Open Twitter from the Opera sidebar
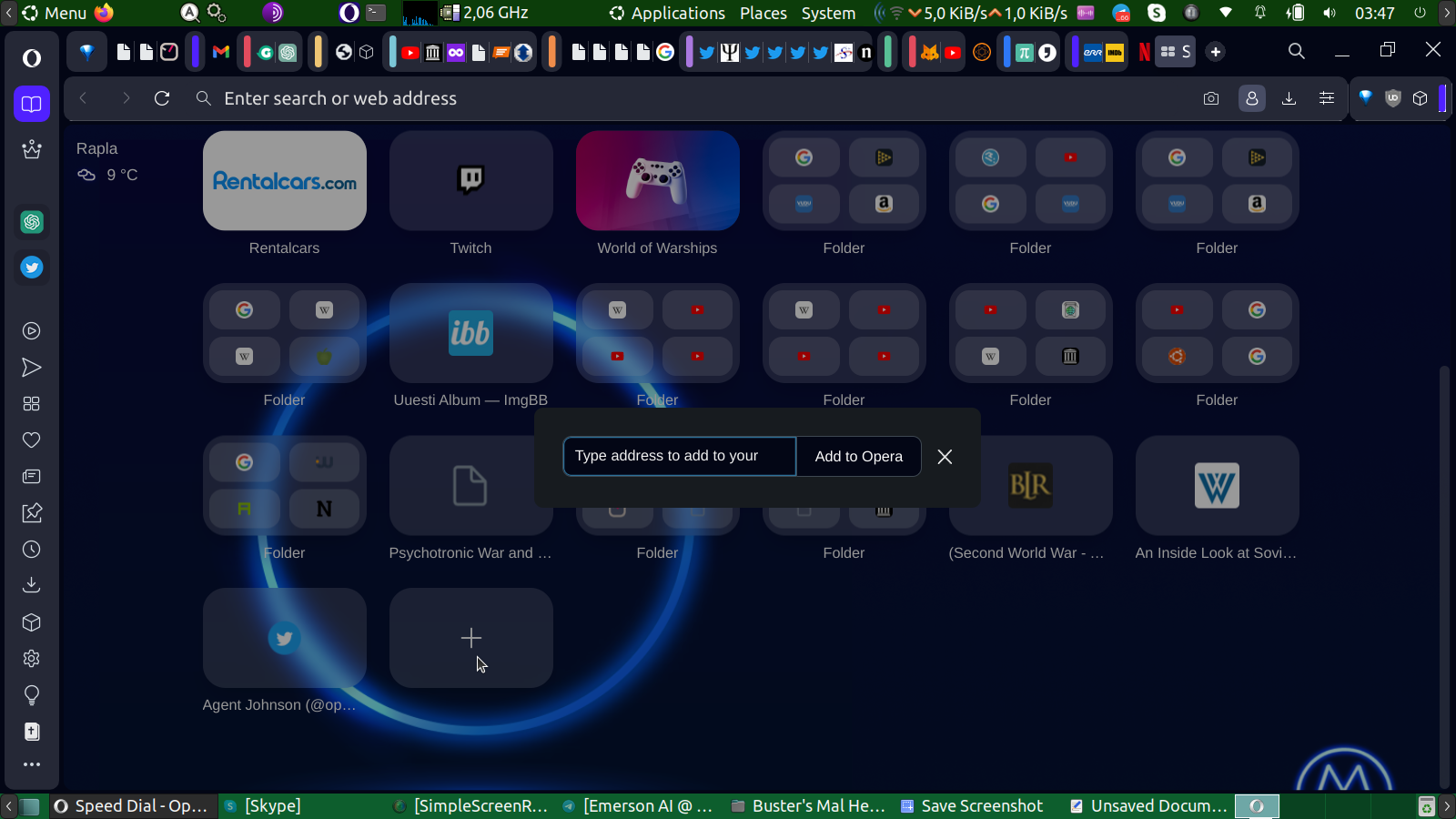Viewport: 1456px width, 819px height. tap(32, 268)
